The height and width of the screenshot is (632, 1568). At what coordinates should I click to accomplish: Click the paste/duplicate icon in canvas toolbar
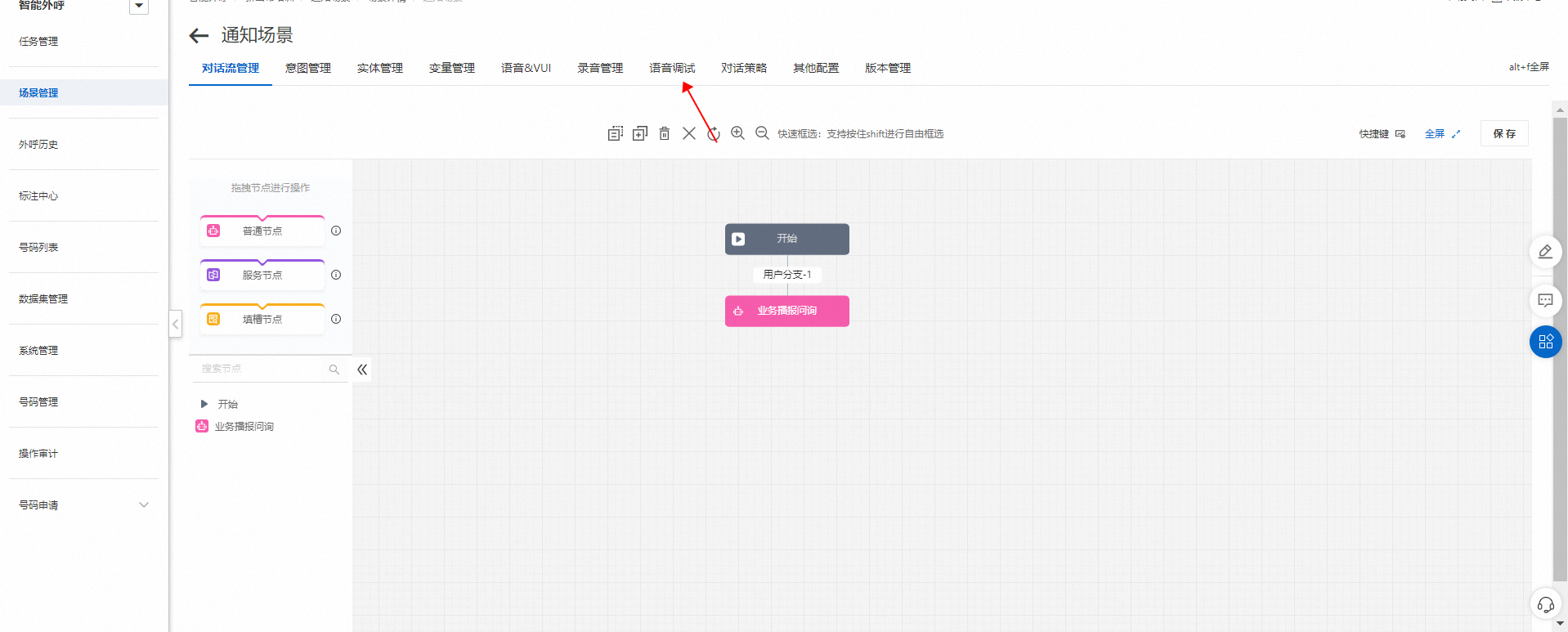(x=640, y=133)
